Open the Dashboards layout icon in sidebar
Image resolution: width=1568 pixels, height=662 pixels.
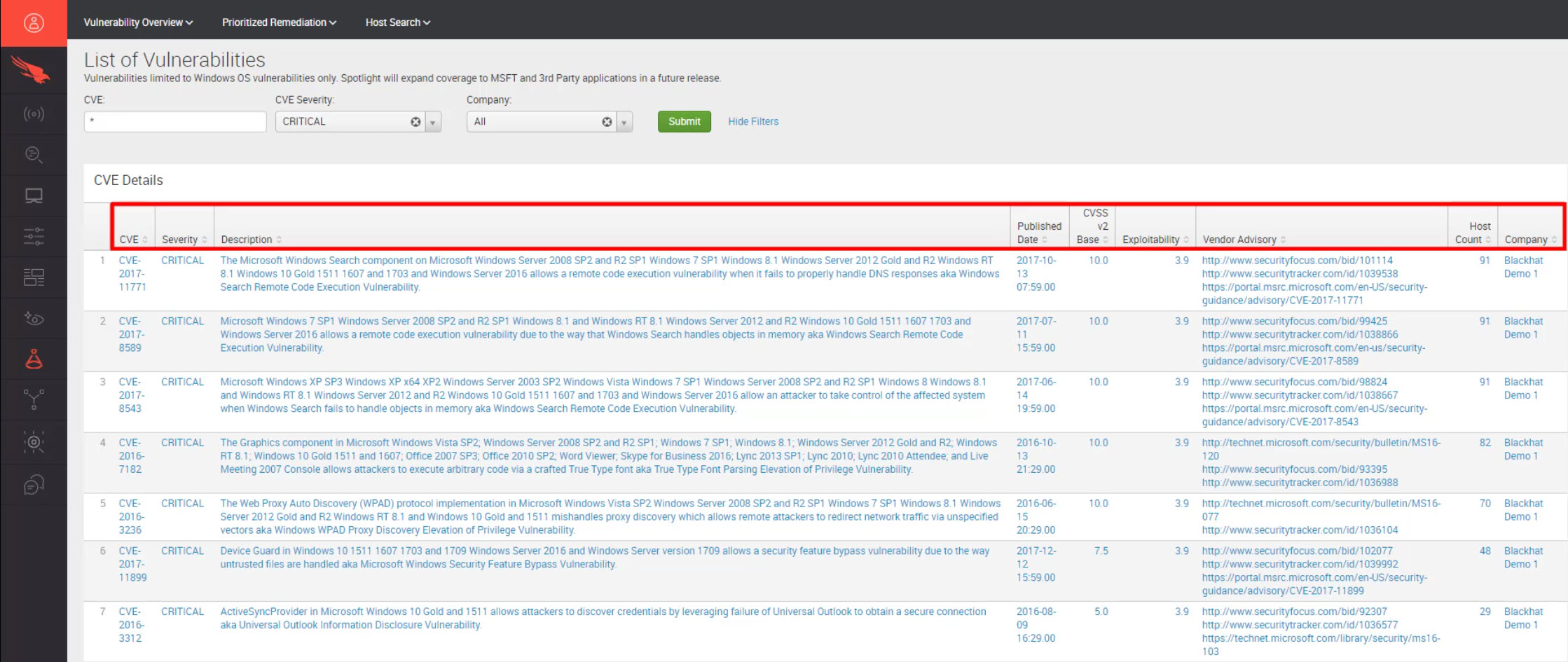pyautogui.click(x=34, y=277)
